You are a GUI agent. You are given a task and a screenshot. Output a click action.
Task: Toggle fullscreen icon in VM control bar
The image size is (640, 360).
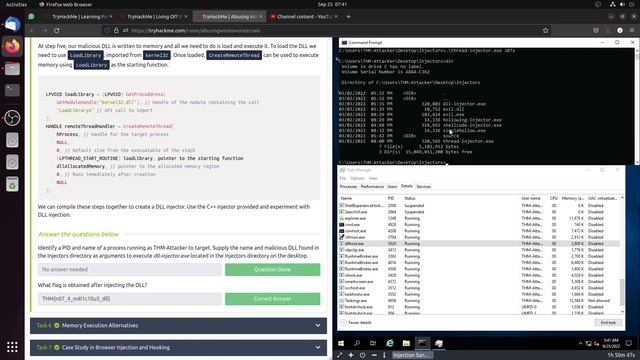(340, 355)
